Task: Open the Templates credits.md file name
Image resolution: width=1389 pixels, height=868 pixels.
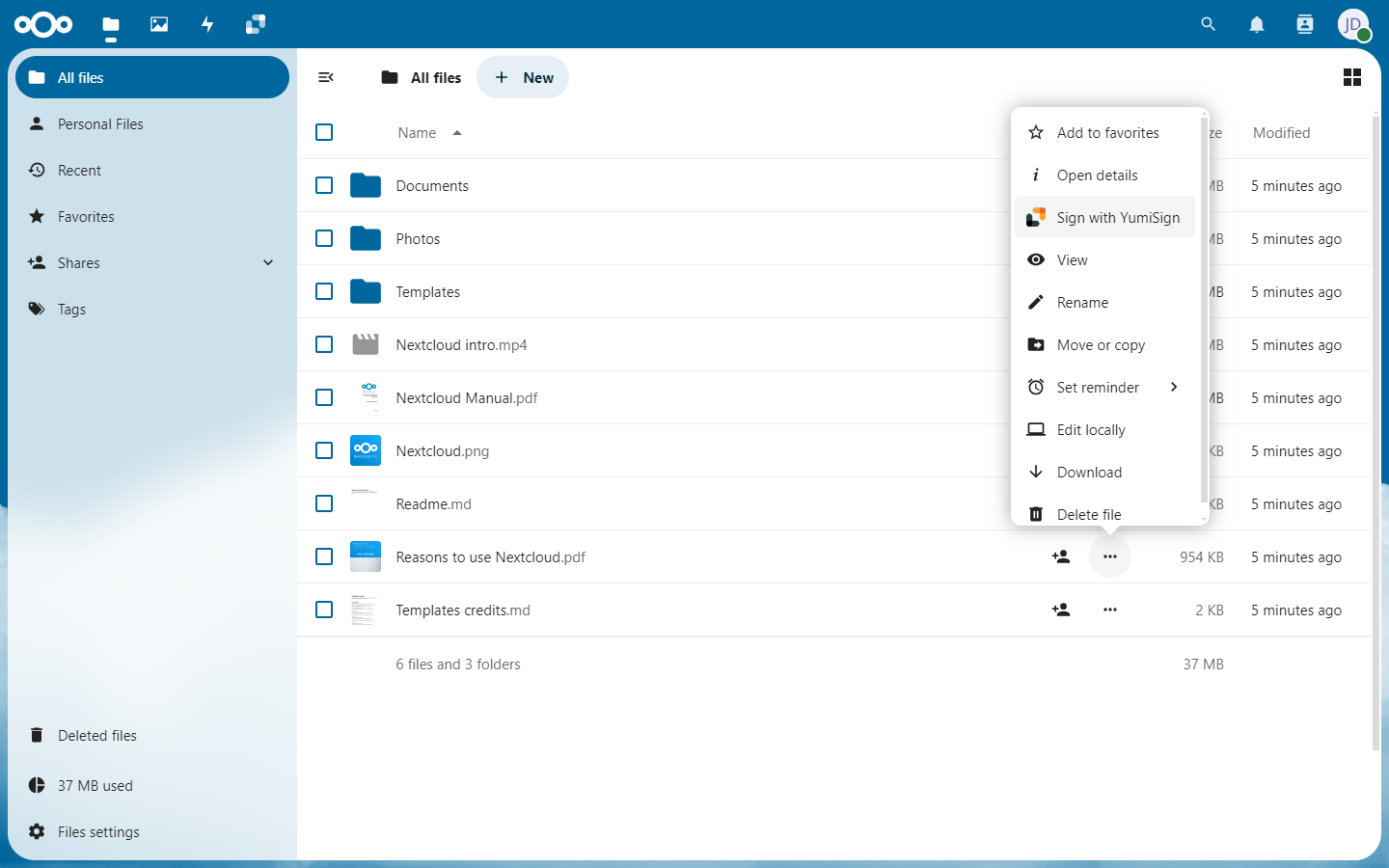Action: [463, 610]
